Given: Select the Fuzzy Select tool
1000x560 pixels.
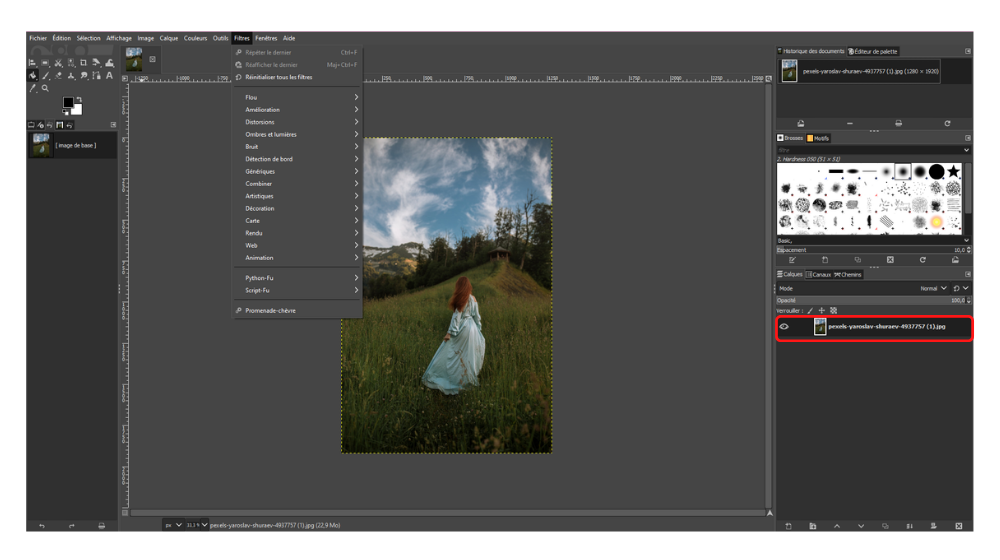Looking at the screenshot, I should [x=71, y=63].
